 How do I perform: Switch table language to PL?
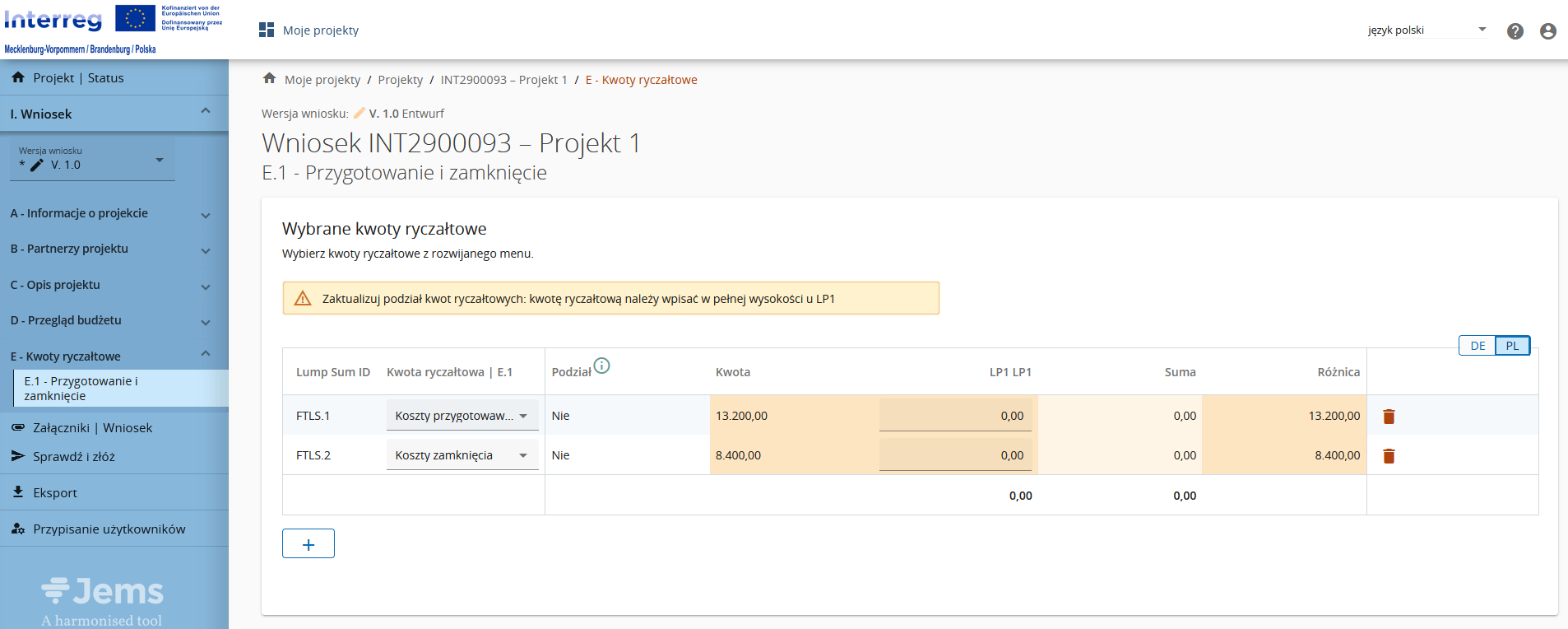pos(1512,346)
